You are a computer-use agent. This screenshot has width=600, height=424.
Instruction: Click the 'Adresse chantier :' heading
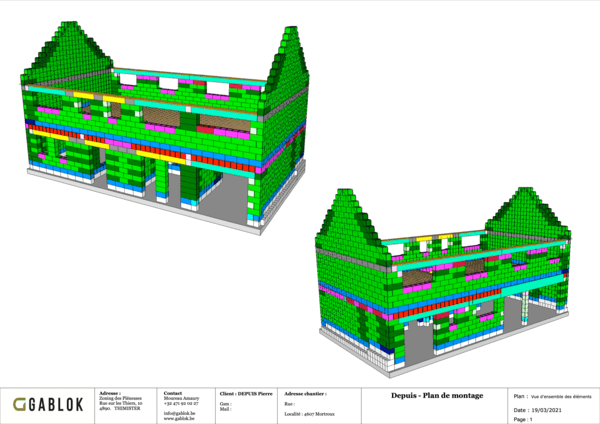point(306,395)
